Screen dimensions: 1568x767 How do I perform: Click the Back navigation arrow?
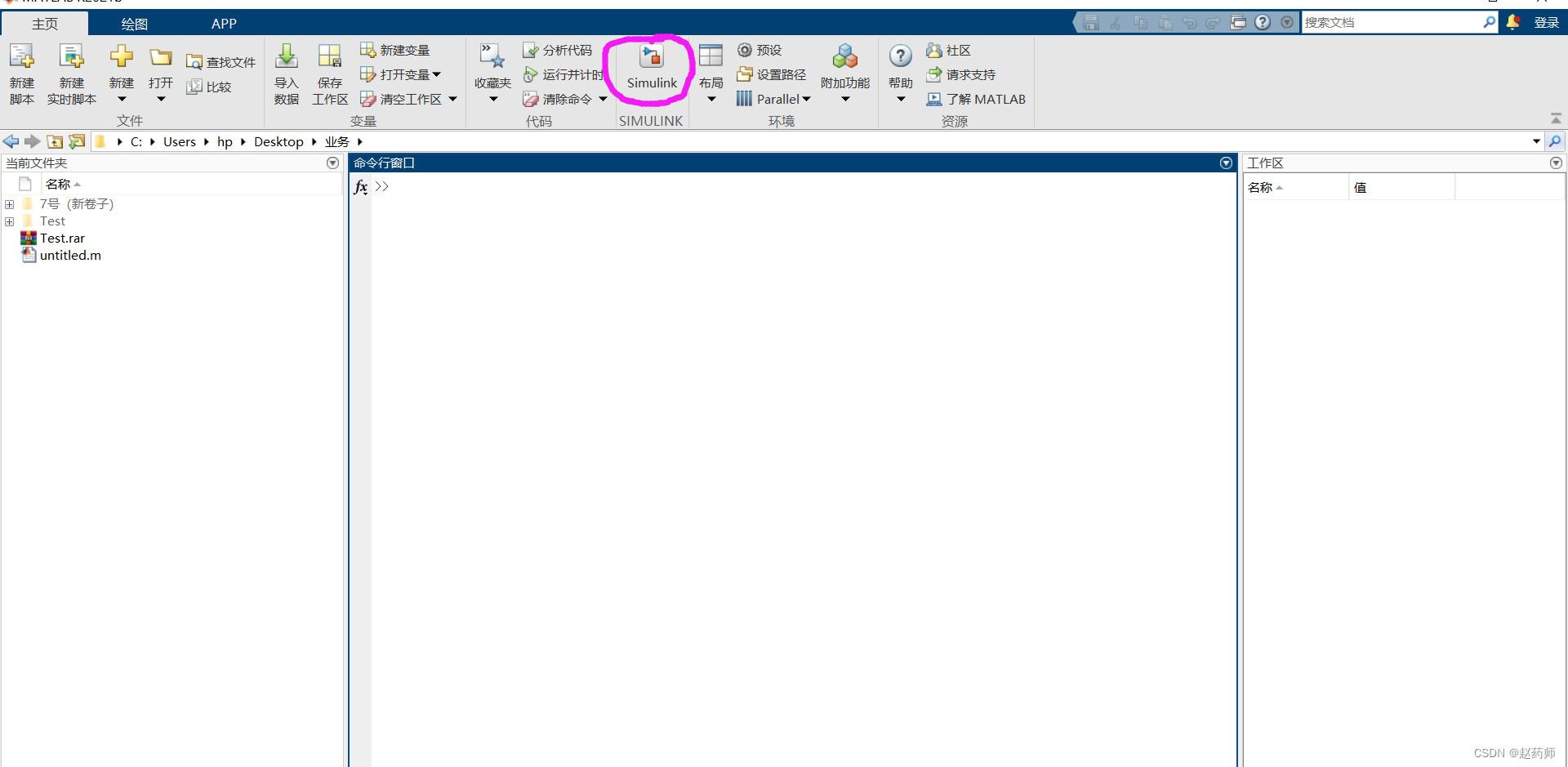coord(11,141)
